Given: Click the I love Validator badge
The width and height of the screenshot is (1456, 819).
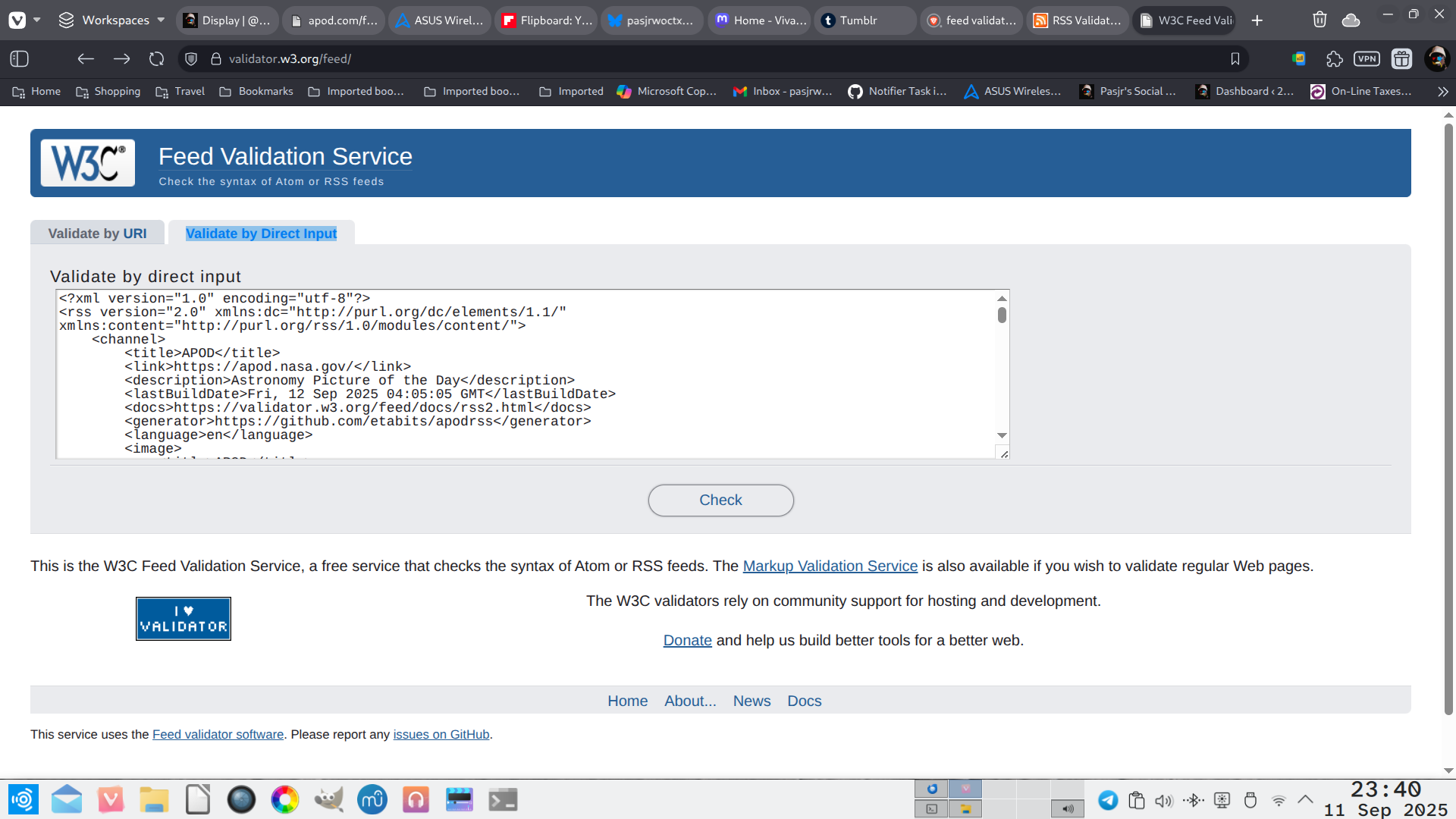Looking at the screenshot, I should tap(183, 619).
